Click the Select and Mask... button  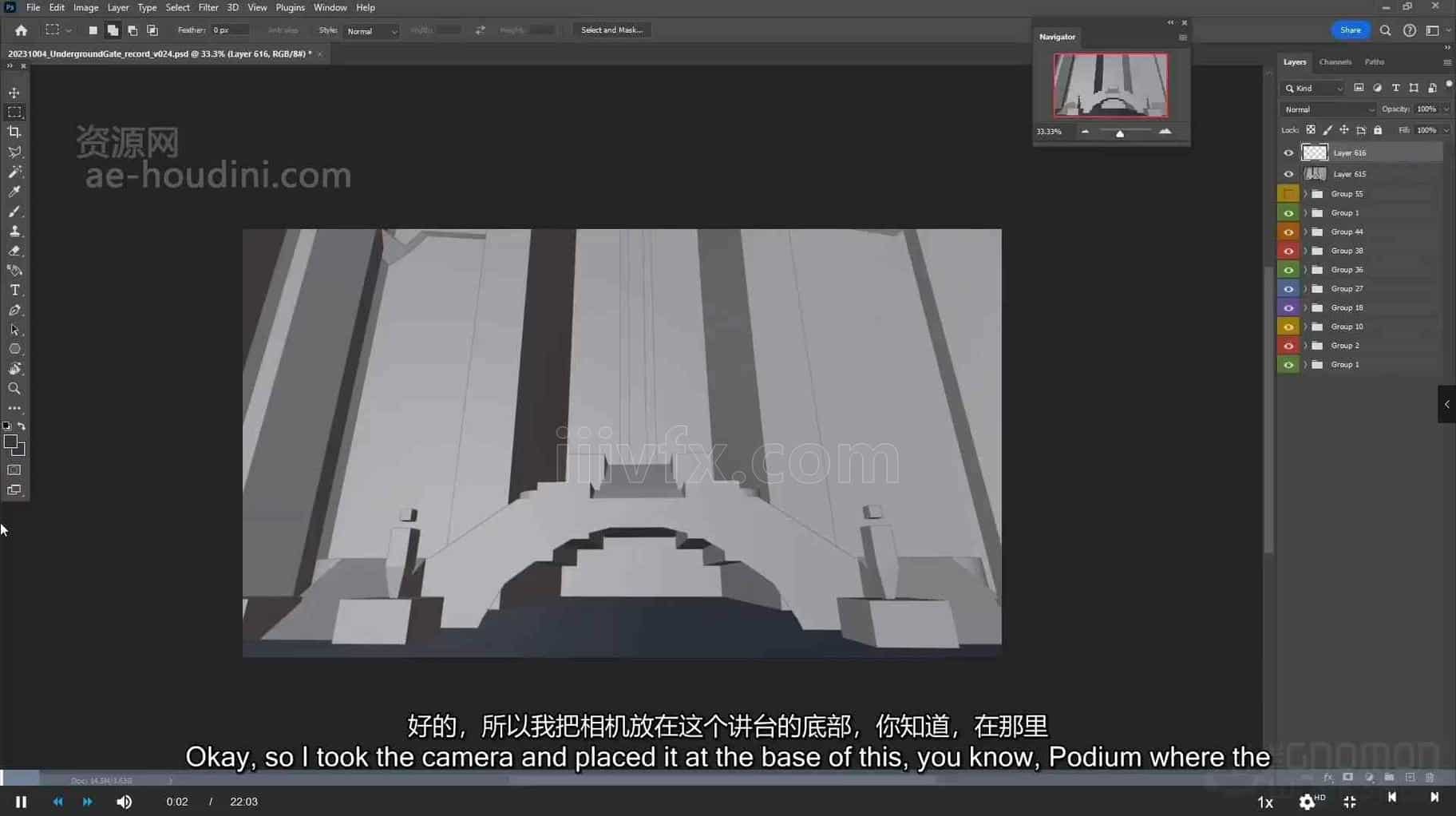[x=611, y=30]
